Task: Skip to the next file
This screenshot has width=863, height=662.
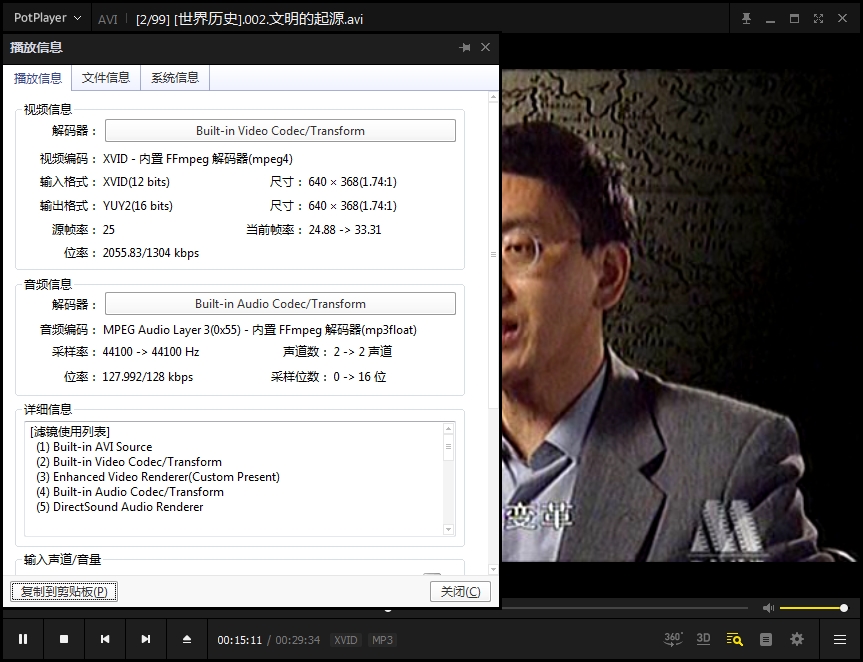Action: point(146,639)
